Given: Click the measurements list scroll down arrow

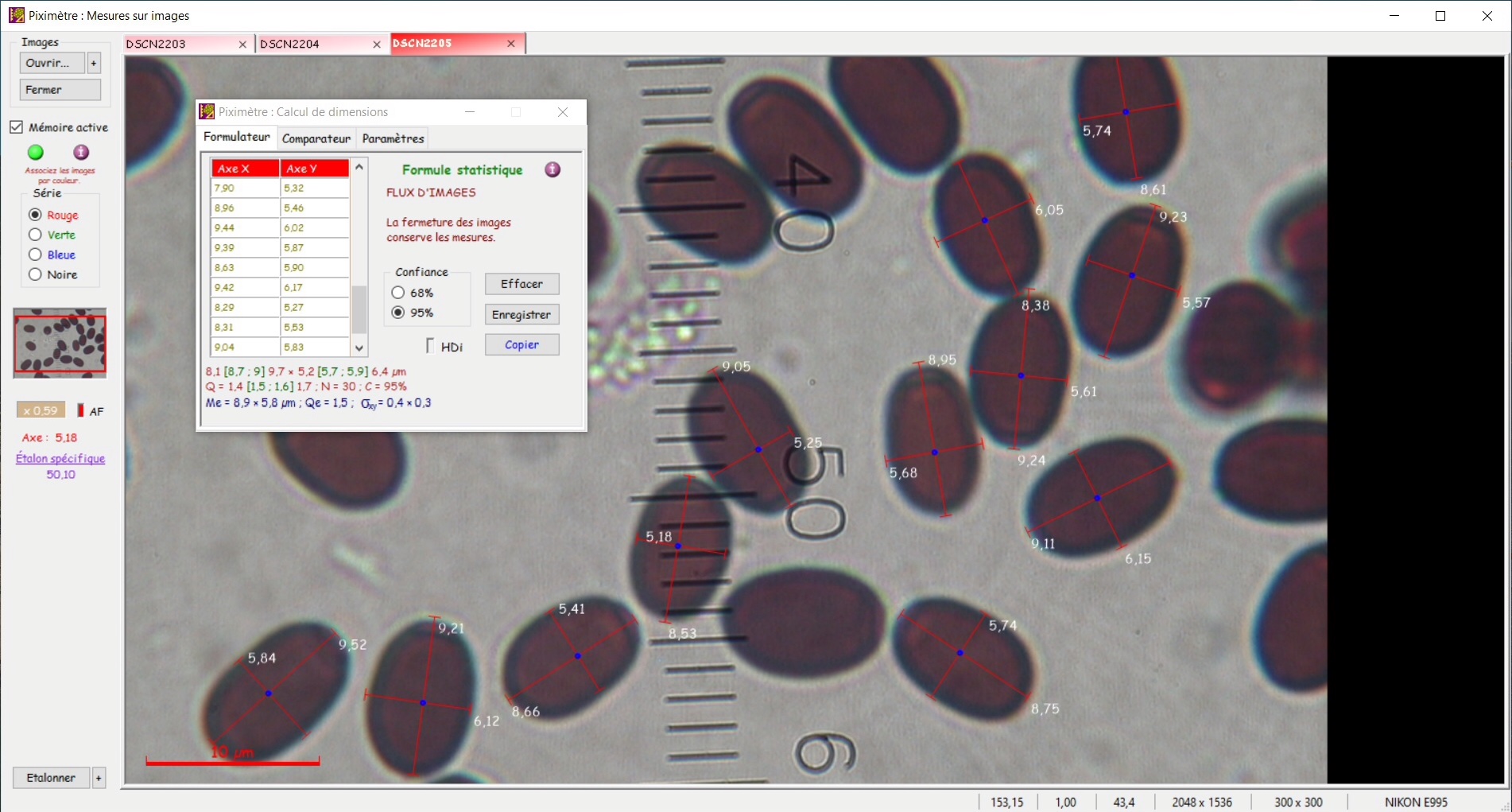Looking at the screenshot, I should point(359,348).
